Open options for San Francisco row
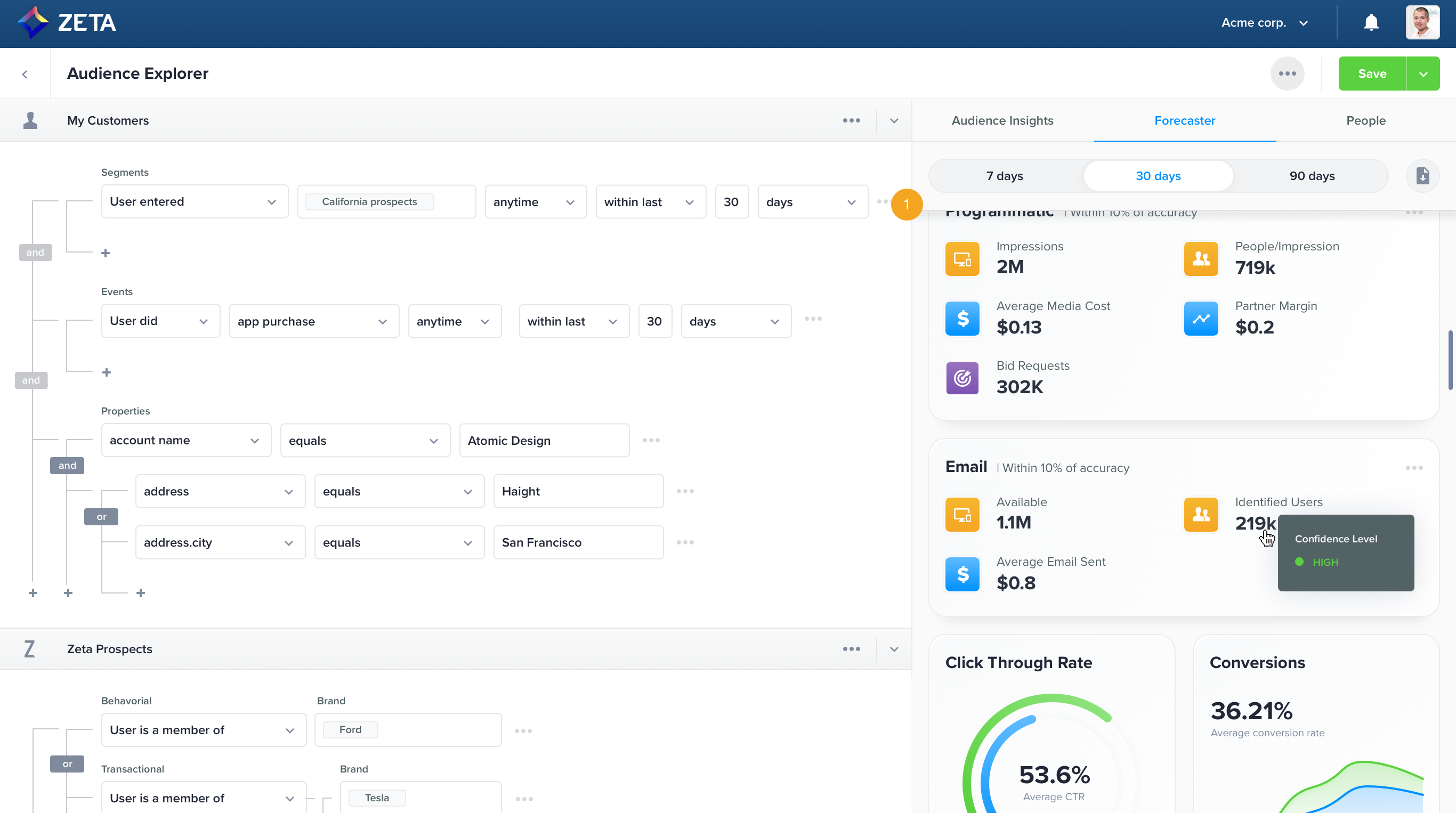Viewport: 1456px width, 813px height. pos(685,542)
